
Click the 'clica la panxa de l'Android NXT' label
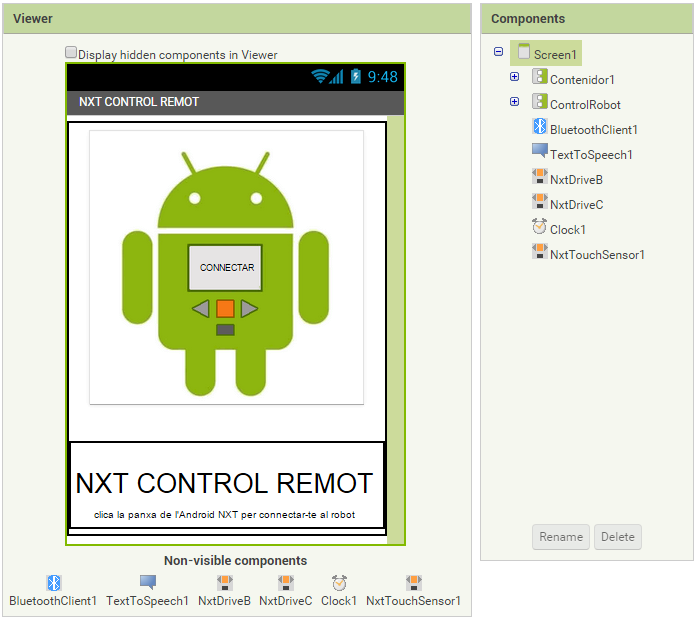(x=224, y=515)
